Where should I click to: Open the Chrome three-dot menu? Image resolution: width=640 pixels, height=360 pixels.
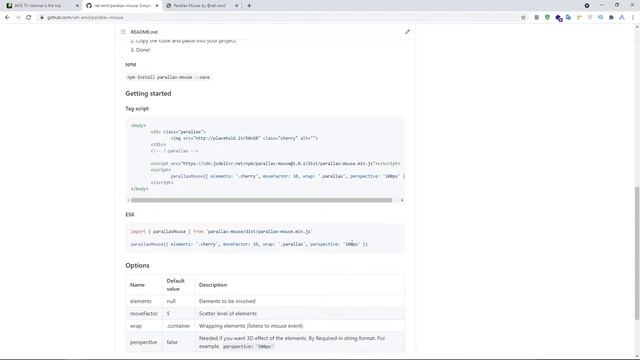pyautogui.click(x=633, y=18)
